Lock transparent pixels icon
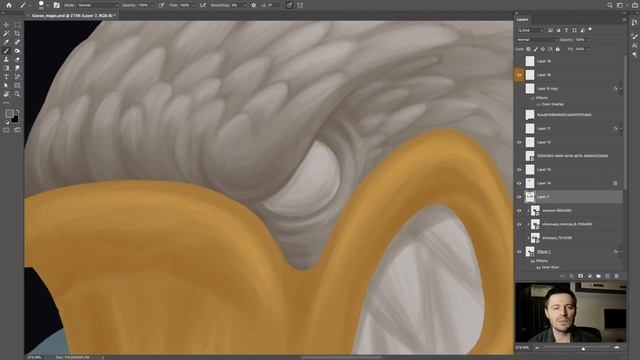 528,49
